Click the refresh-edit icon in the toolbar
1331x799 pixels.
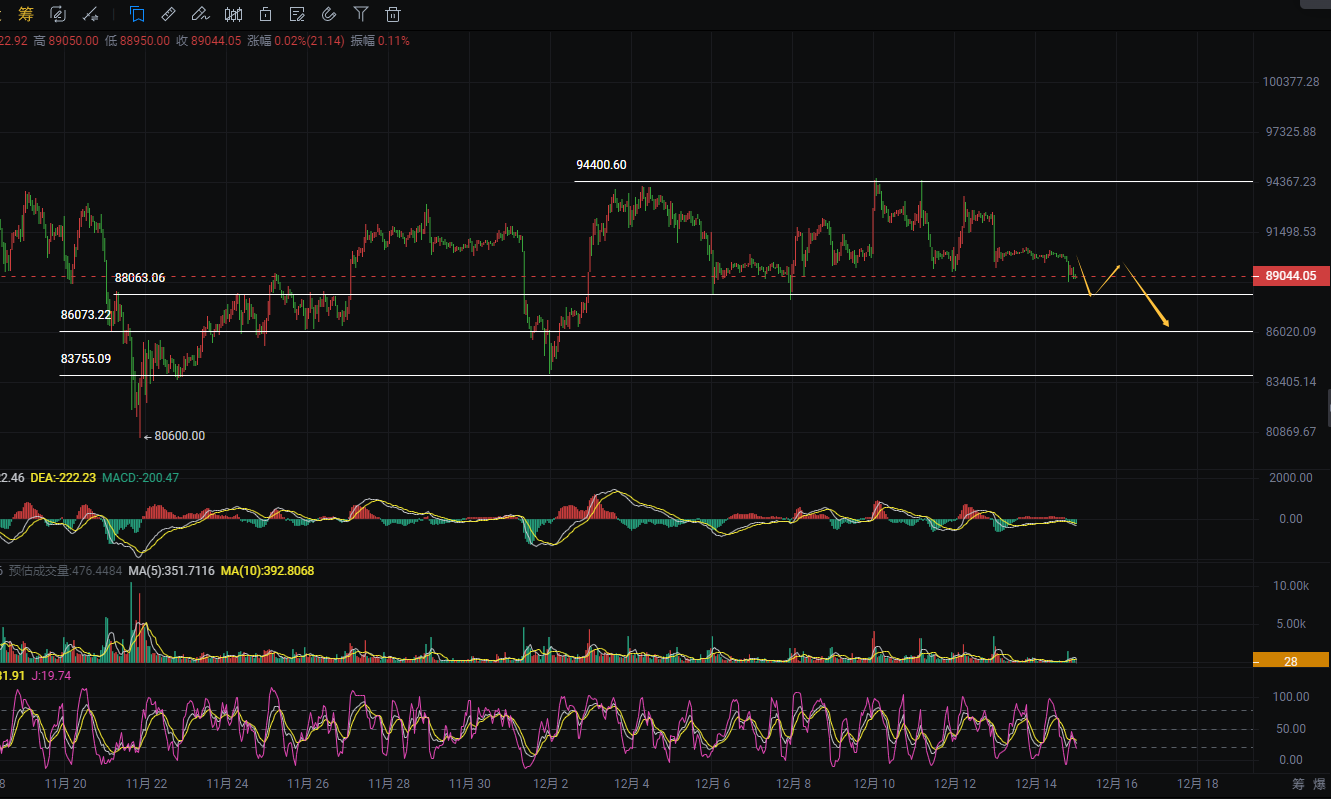tap(58, 14)
